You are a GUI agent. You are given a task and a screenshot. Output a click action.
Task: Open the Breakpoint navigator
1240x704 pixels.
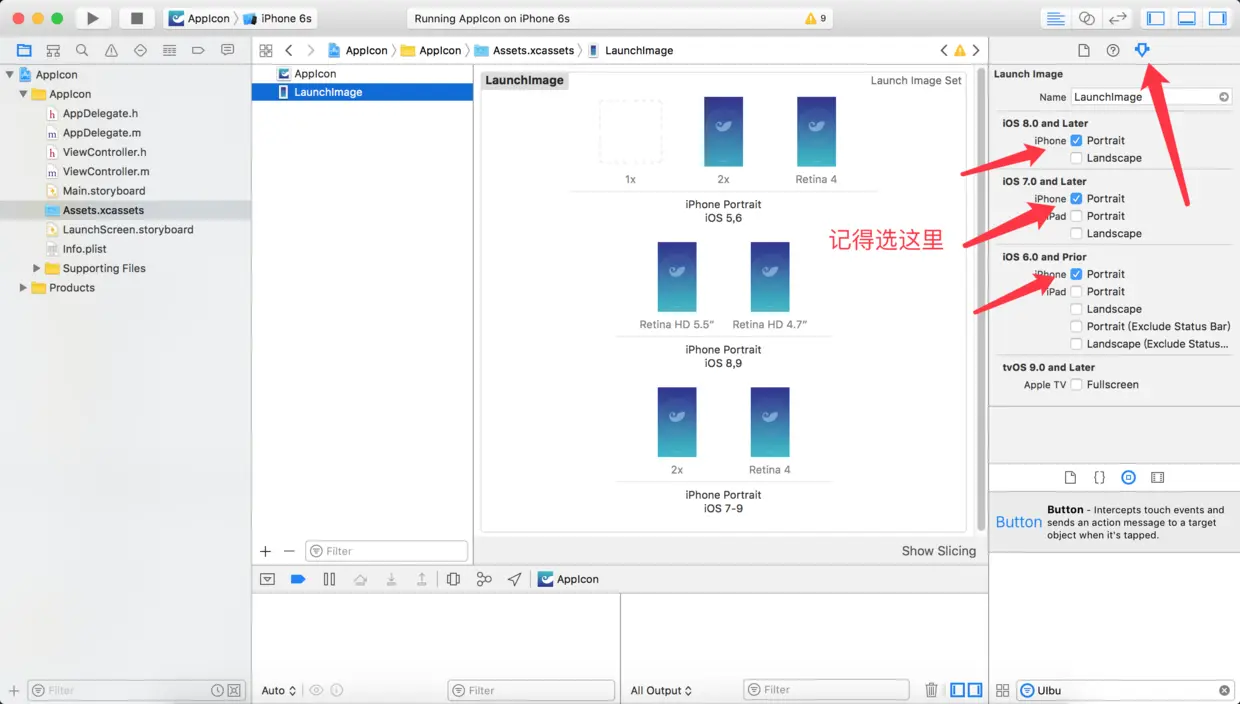pos(196,49)
